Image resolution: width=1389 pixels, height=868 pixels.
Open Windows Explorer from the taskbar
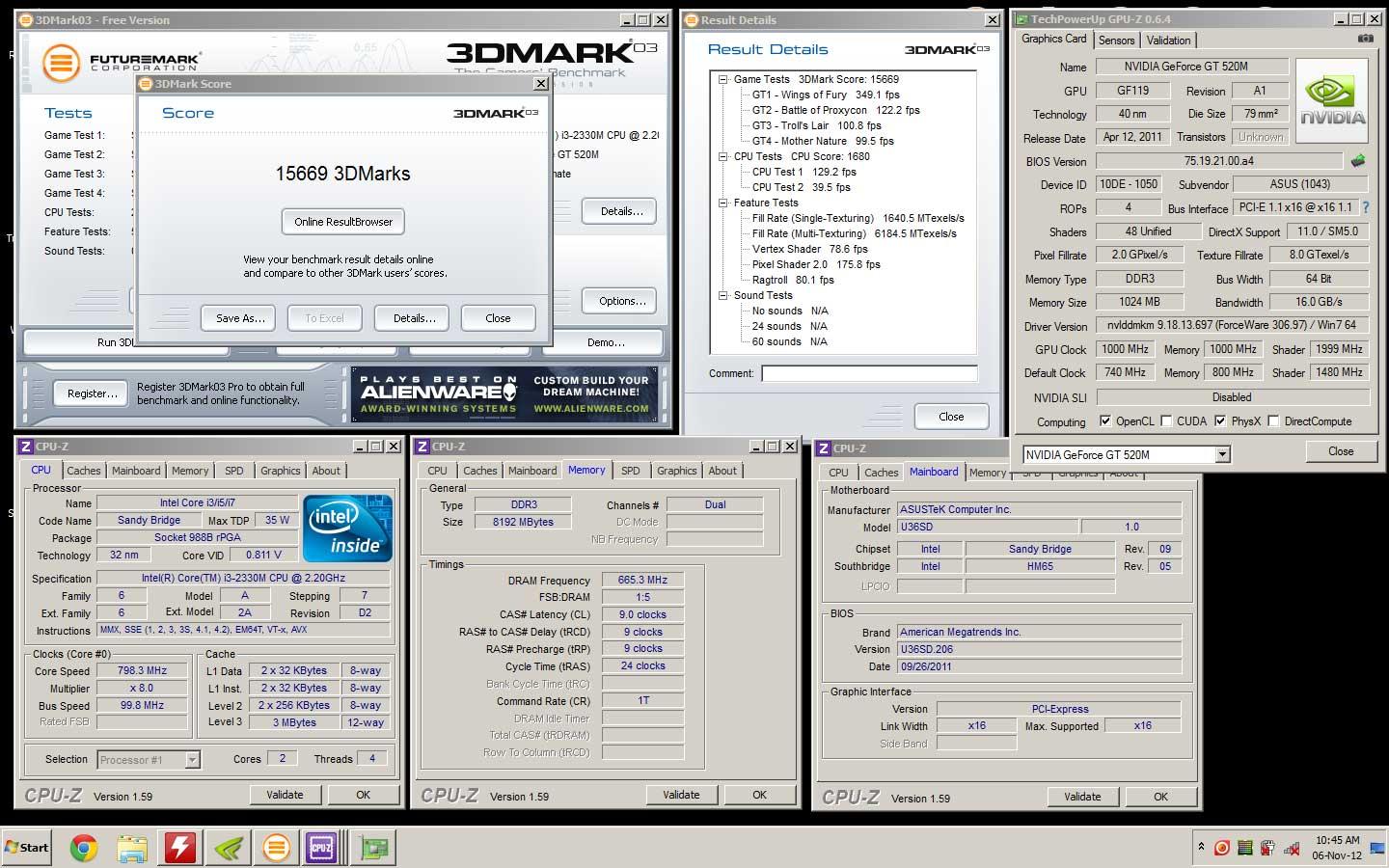point(132,848)
